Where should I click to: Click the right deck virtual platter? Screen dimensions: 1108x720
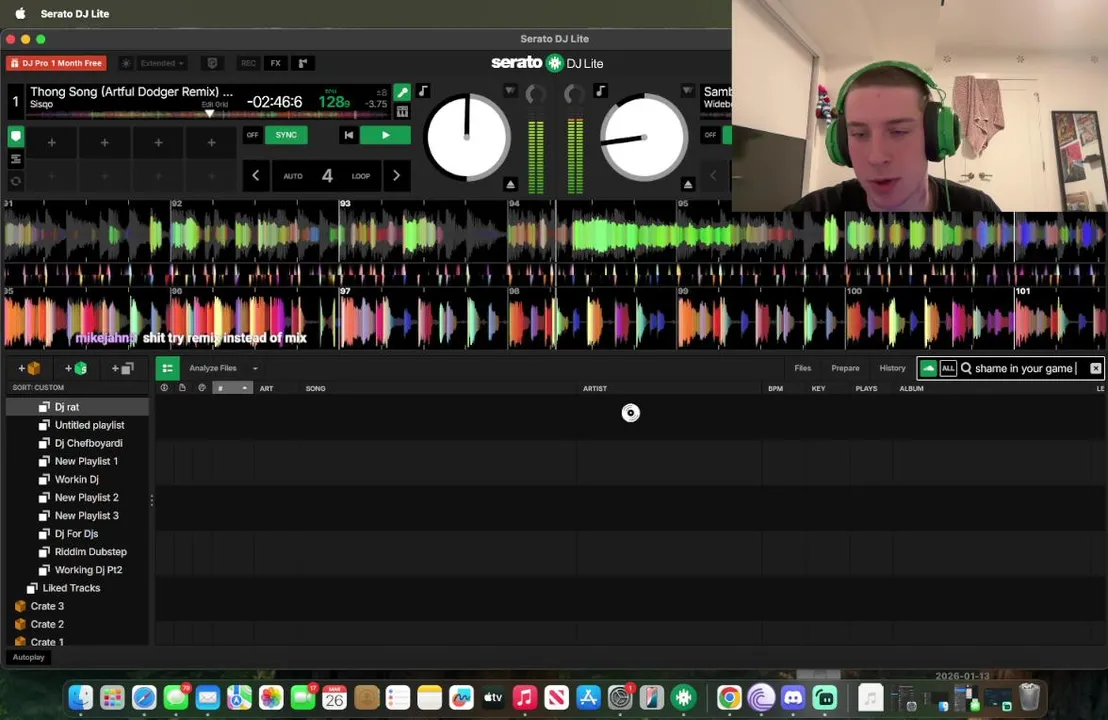(x=644, y=137)
